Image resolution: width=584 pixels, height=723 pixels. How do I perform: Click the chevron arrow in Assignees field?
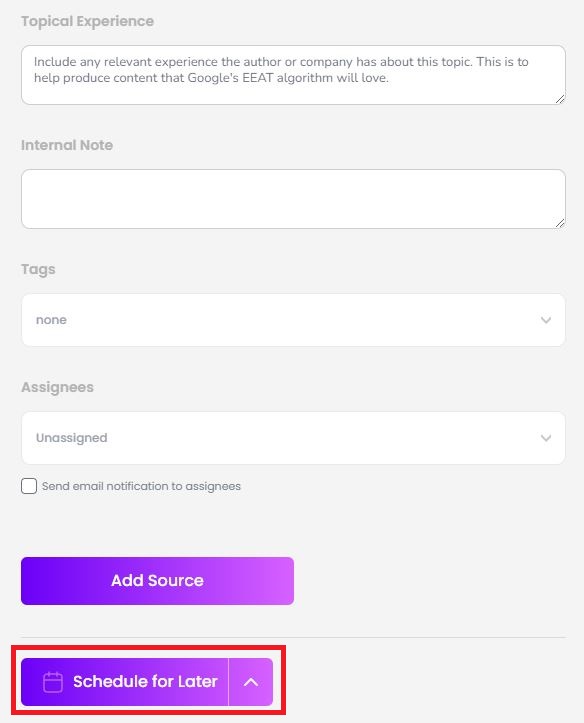[x=546, y=438]
